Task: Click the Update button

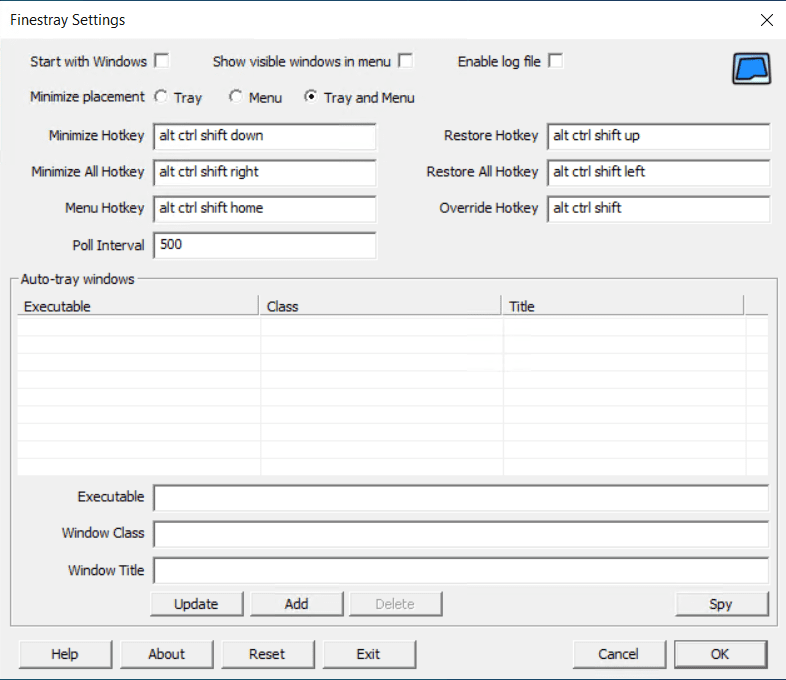Action: click(x=196, y=604)
